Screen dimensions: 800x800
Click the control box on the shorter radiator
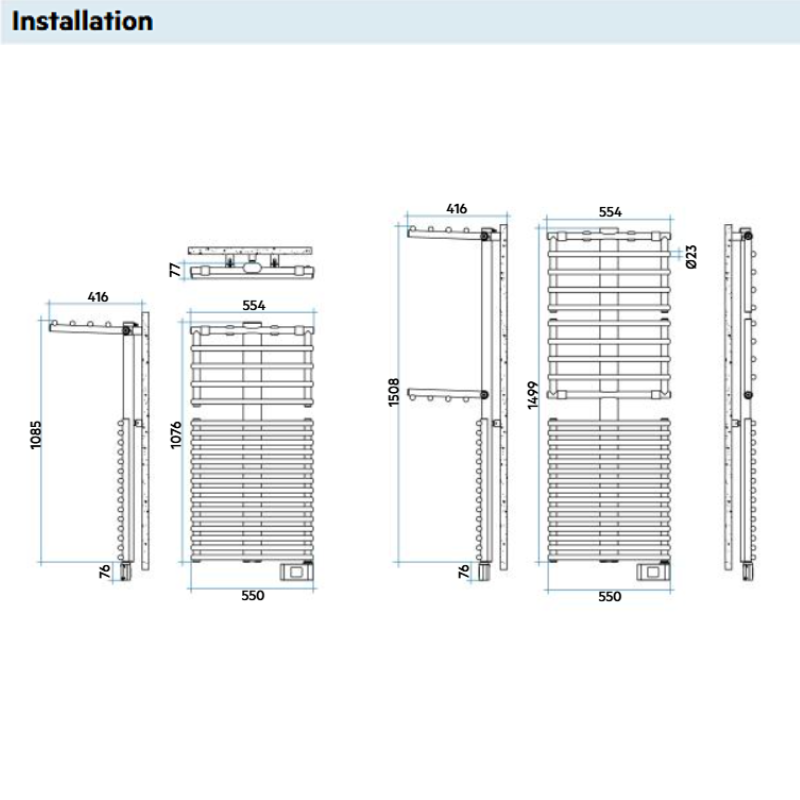(x=297, y=571)
